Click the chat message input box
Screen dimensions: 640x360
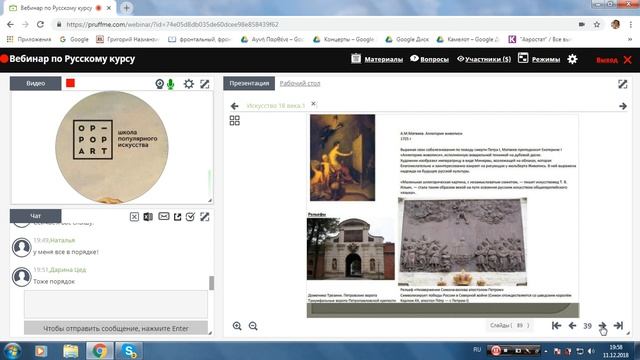(x=116, y=304)
